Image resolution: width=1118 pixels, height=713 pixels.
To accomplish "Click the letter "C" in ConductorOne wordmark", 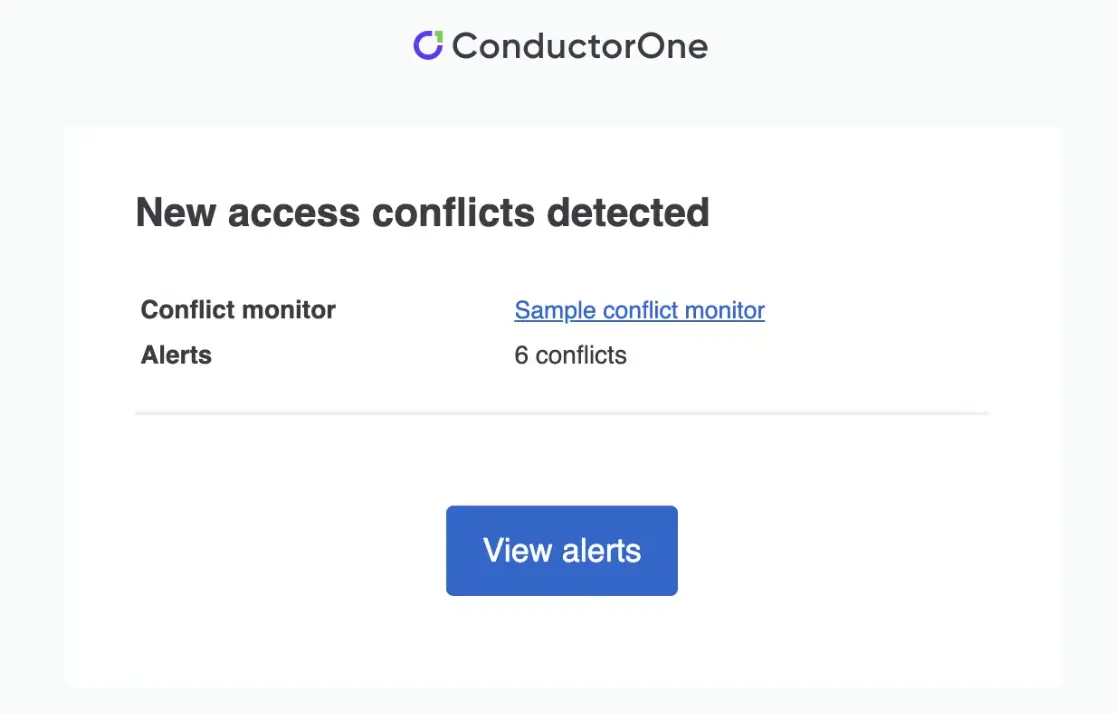I will [x=465, y=46].
